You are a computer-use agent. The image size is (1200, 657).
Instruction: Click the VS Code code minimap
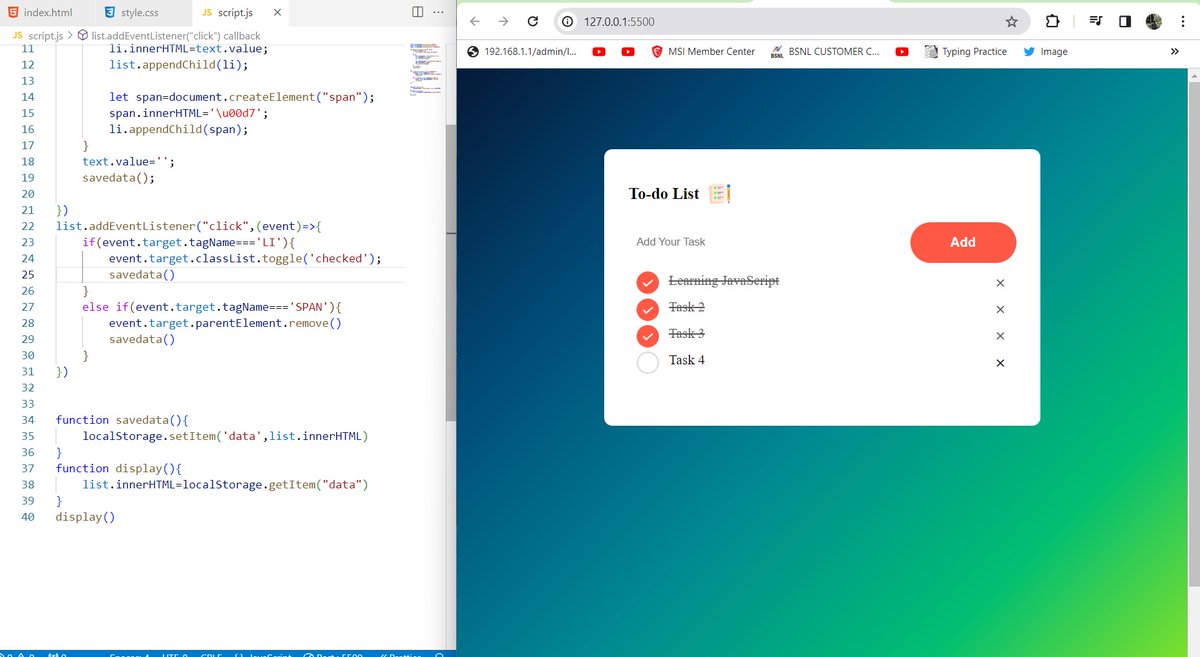click(425, 70)
